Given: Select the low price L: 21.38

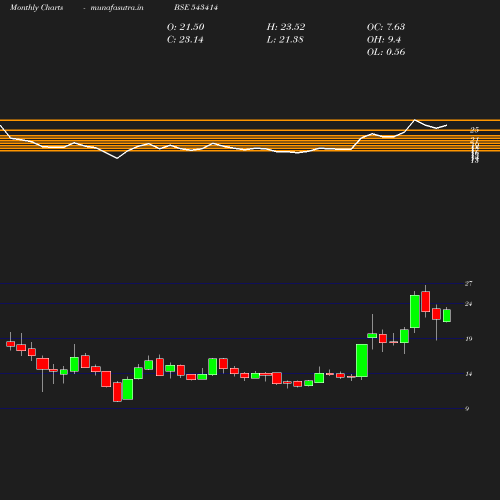Looking at the screenshot, I should [285, 40].
